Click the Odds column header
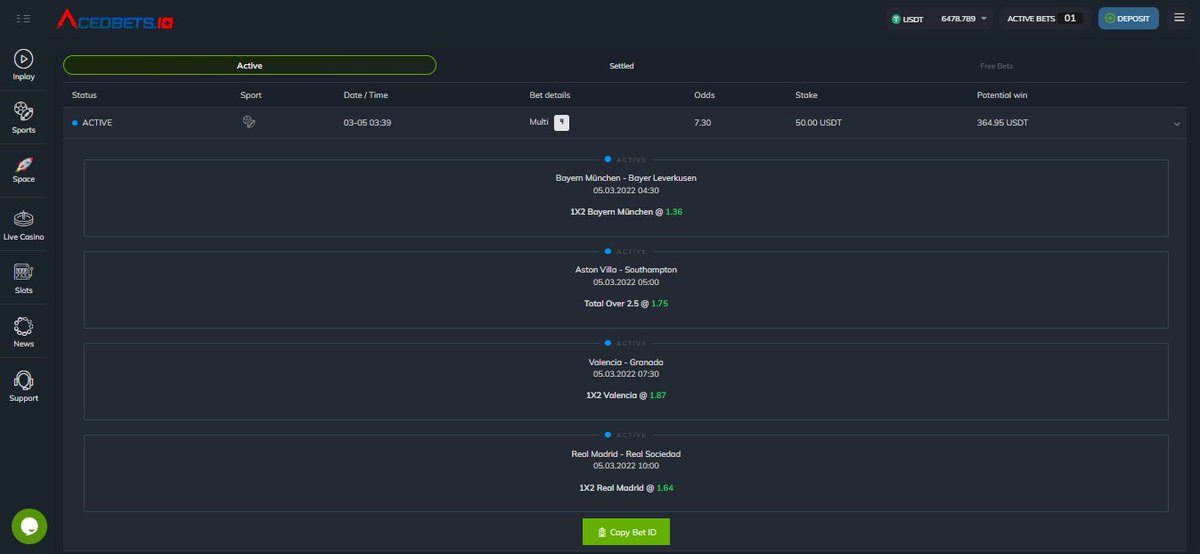This screenshot has width=1200, height=554. pos(704,95)
